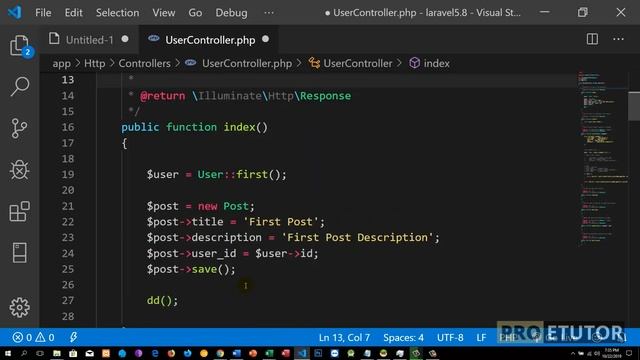
Task: Expand the hidden menus ellipsis in menu bar
Action: (x=269, y=13)
